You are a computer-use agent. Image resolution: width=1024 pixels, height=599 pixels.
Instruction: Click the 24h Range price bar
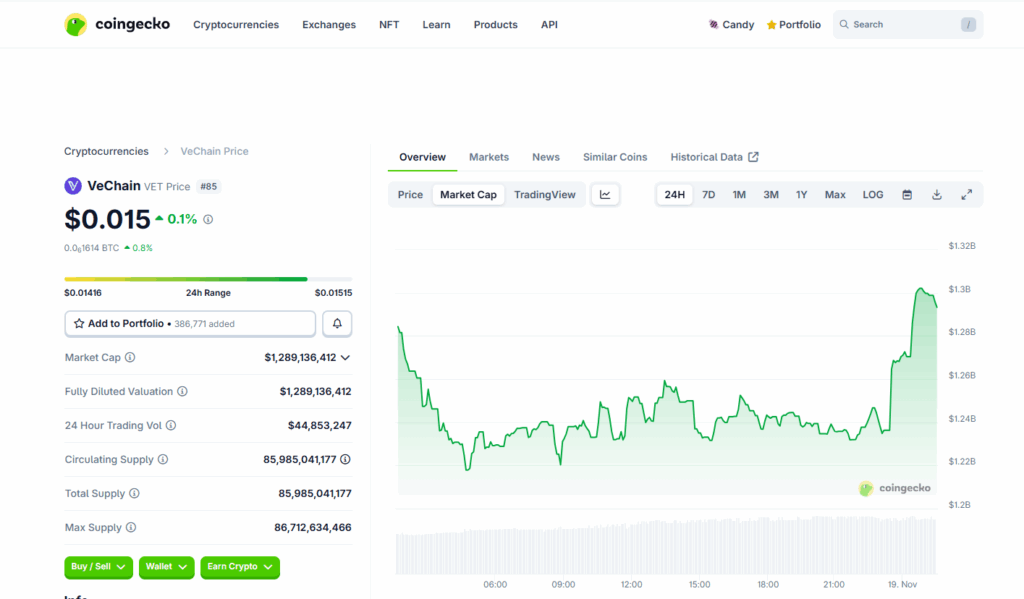click(x=208, y=279)
